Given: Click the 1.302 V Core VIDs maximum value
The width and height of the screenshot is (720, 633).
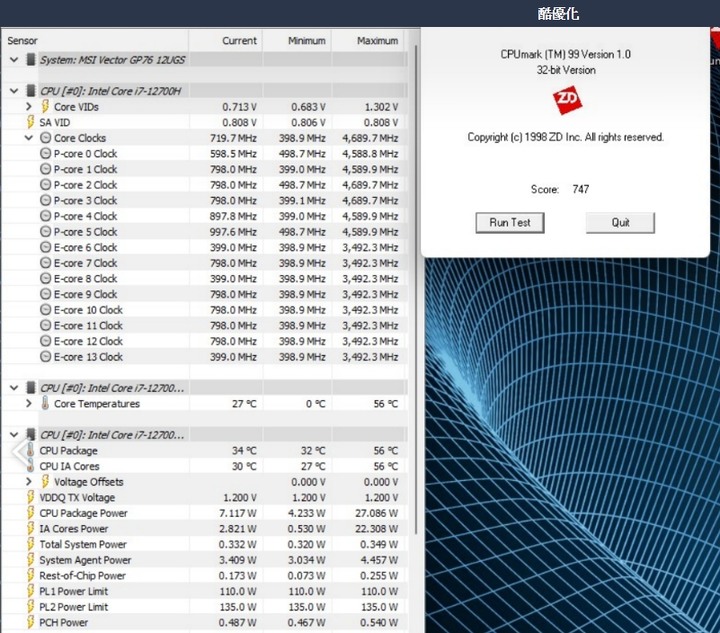Looking at the screenshot, I should click(x=381, y=106).
